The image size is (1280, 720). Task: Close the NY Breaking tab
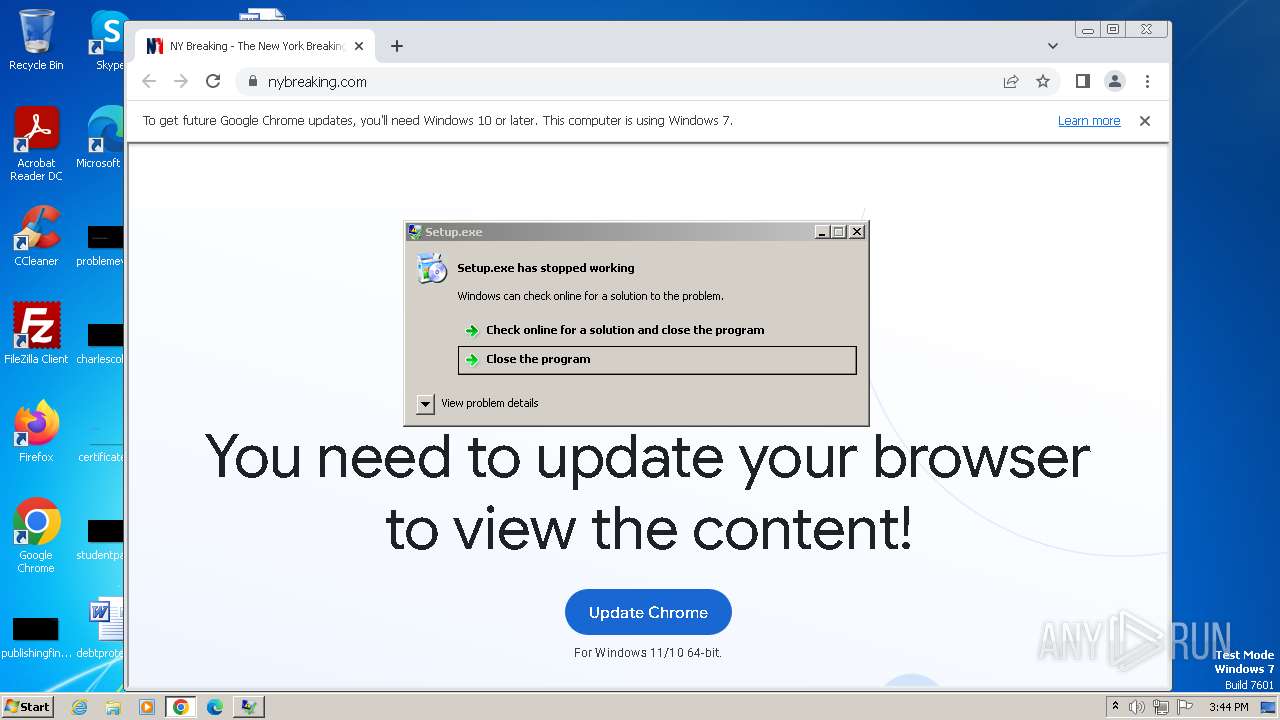point(359,46)
